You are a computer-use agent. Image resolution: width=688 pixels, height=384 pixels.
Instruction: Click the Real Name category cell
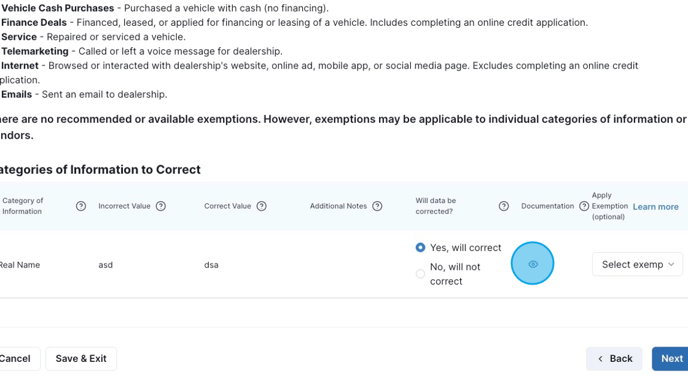(x=20, y=265)
